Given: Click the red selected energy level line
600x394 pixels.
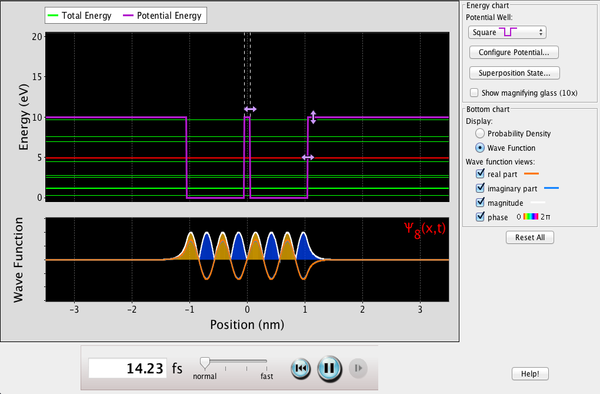Looking at the screenshot, I should [x=247, y=158].
